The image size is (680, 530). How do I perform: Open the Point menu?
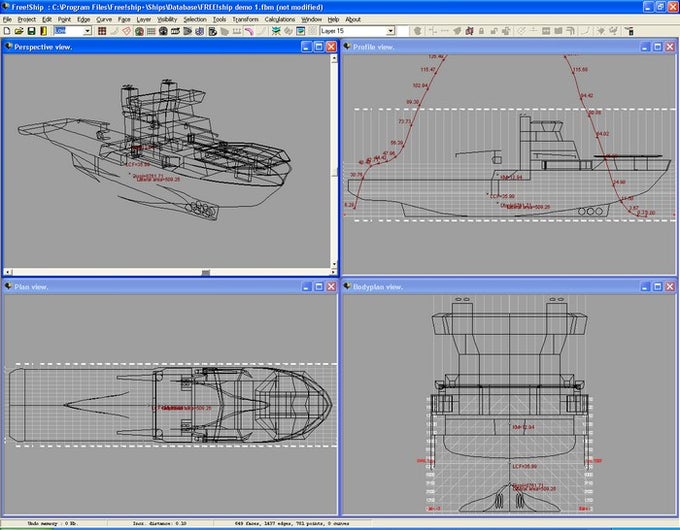click(64, 20)
